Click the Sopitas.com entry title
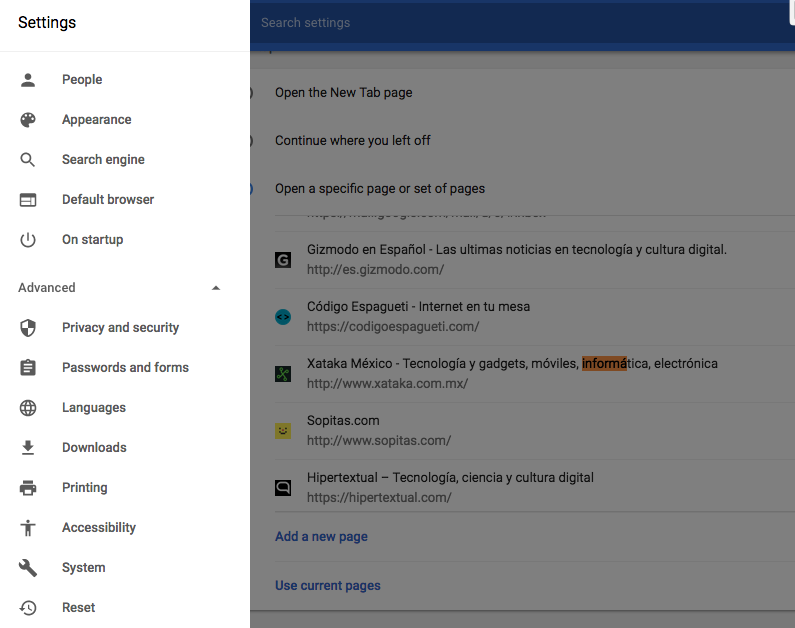This screenshot has width=795, height=628. coord(343,421)
